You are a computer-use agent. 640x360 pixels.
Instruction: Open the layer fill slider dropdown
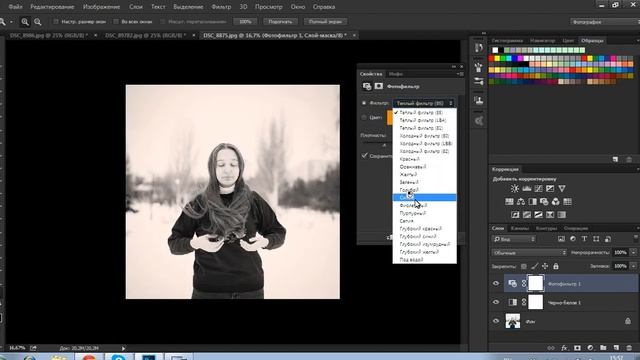tap(633, 266)
